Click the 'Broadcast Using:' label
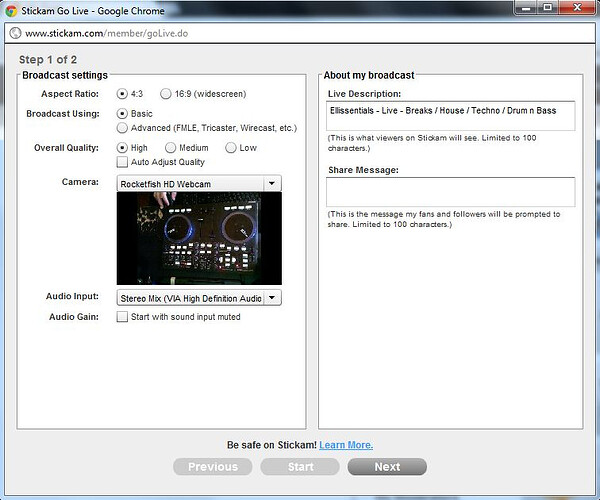Image resolution: width=600 pixels, height=500 pixels. point(63,114)
